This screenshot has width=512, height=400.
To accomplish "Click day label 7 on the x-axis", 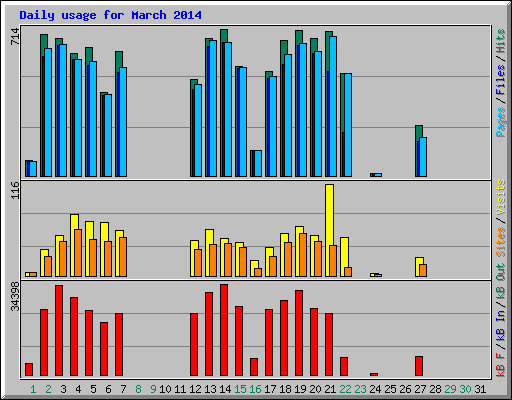I will (123, 389).
